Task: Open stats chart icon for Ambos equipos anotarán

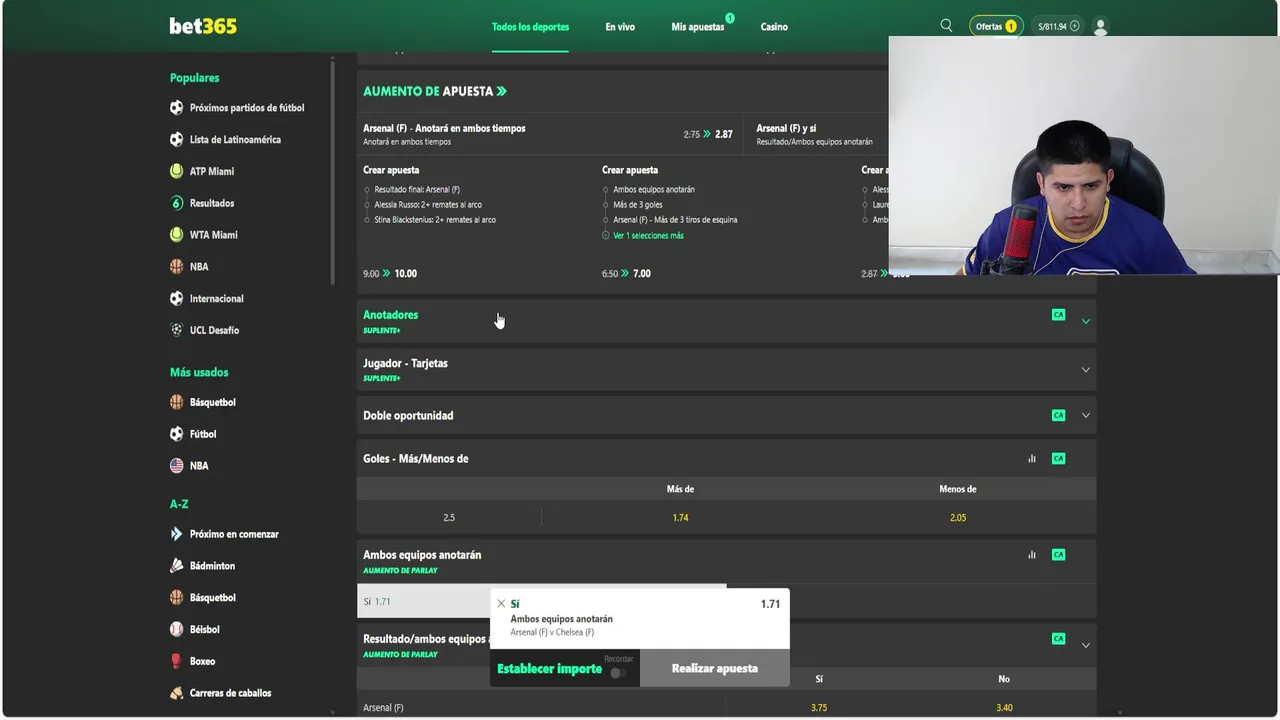Action: [1032, 555]
